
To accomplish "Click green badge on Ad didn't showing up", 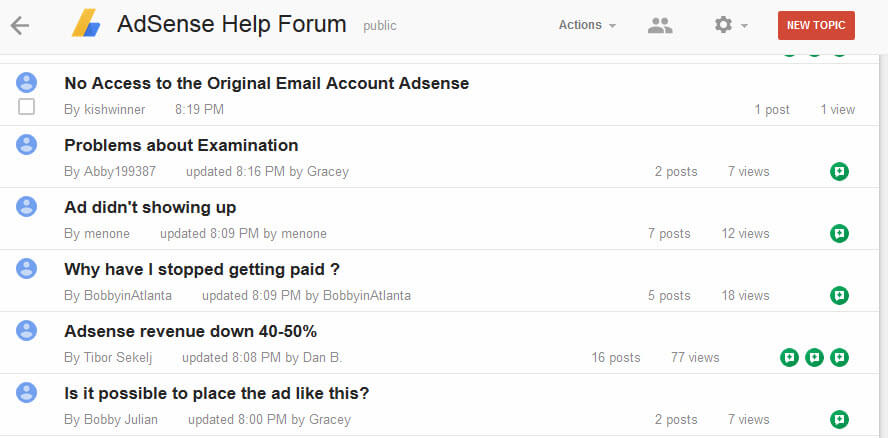I will point(839,233).
